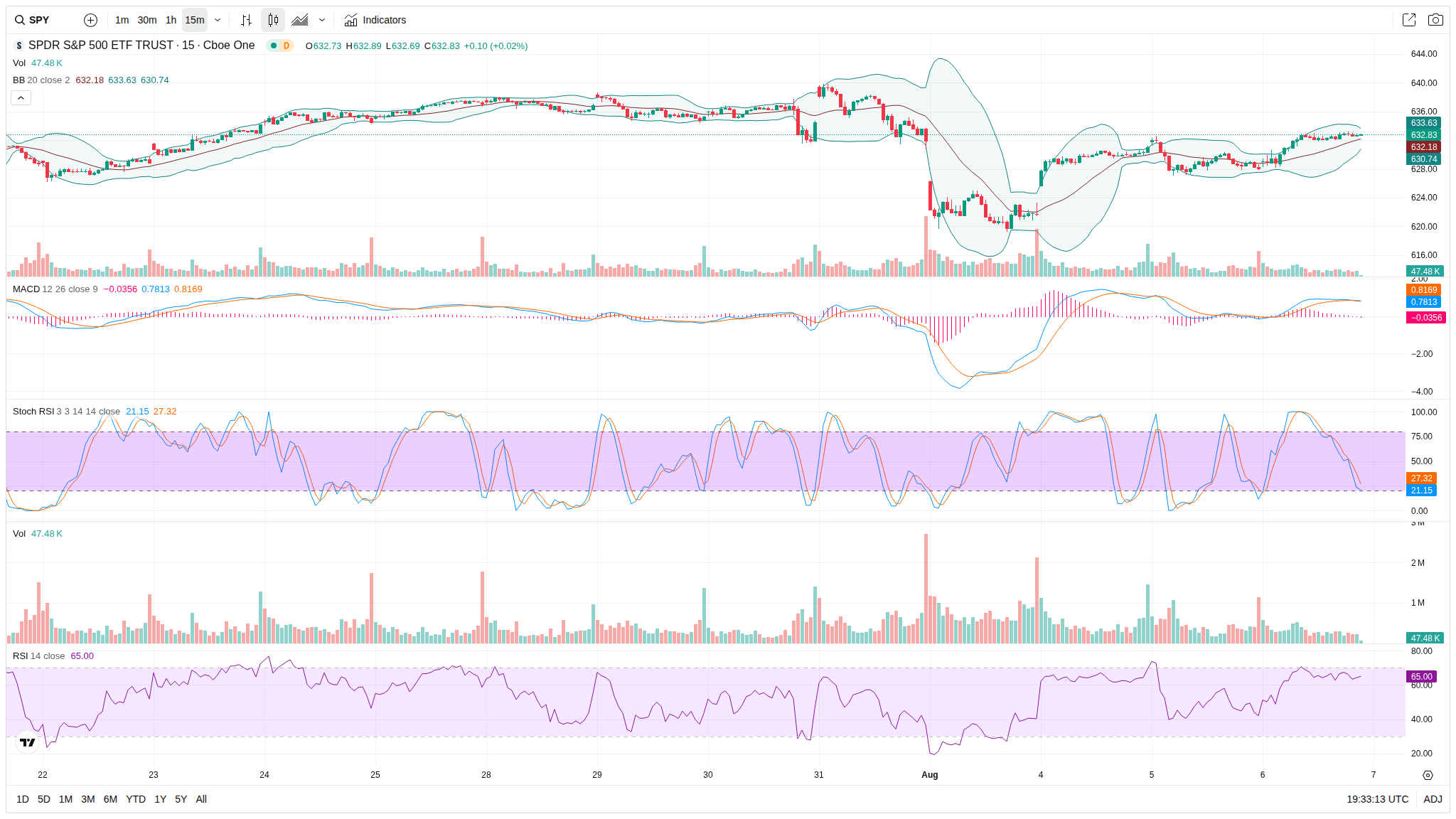Click the 633.63 upper band price label

click(1423, 123)
